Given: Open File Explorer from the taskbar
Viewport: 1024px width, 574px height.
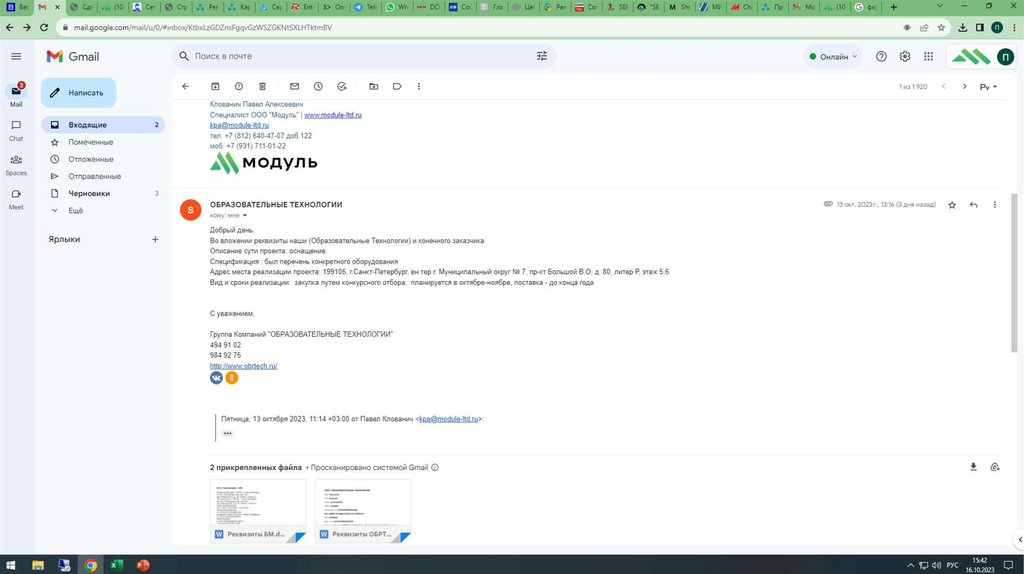Looking at the screenshot, I should click(38, 565).
